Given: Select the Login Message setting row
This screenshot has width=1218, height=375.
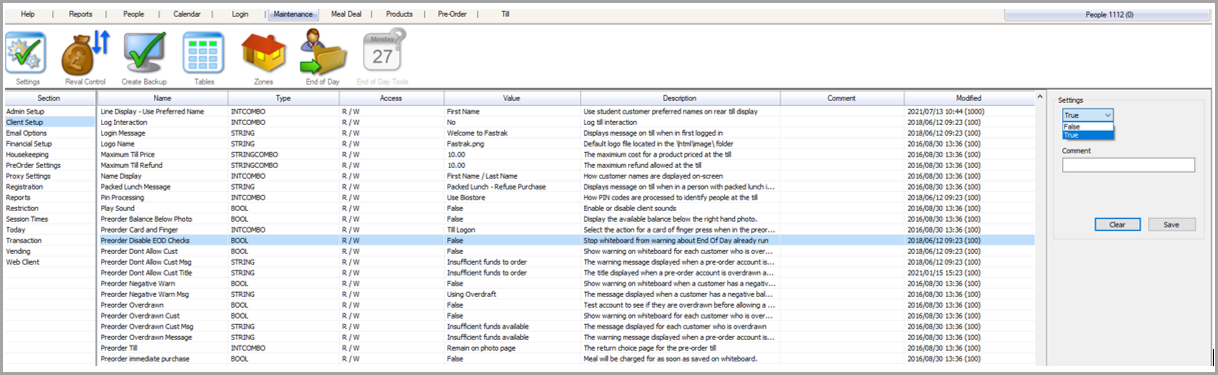Looking at the screenshot, I should pyautogui.click(x=565, y=133).
